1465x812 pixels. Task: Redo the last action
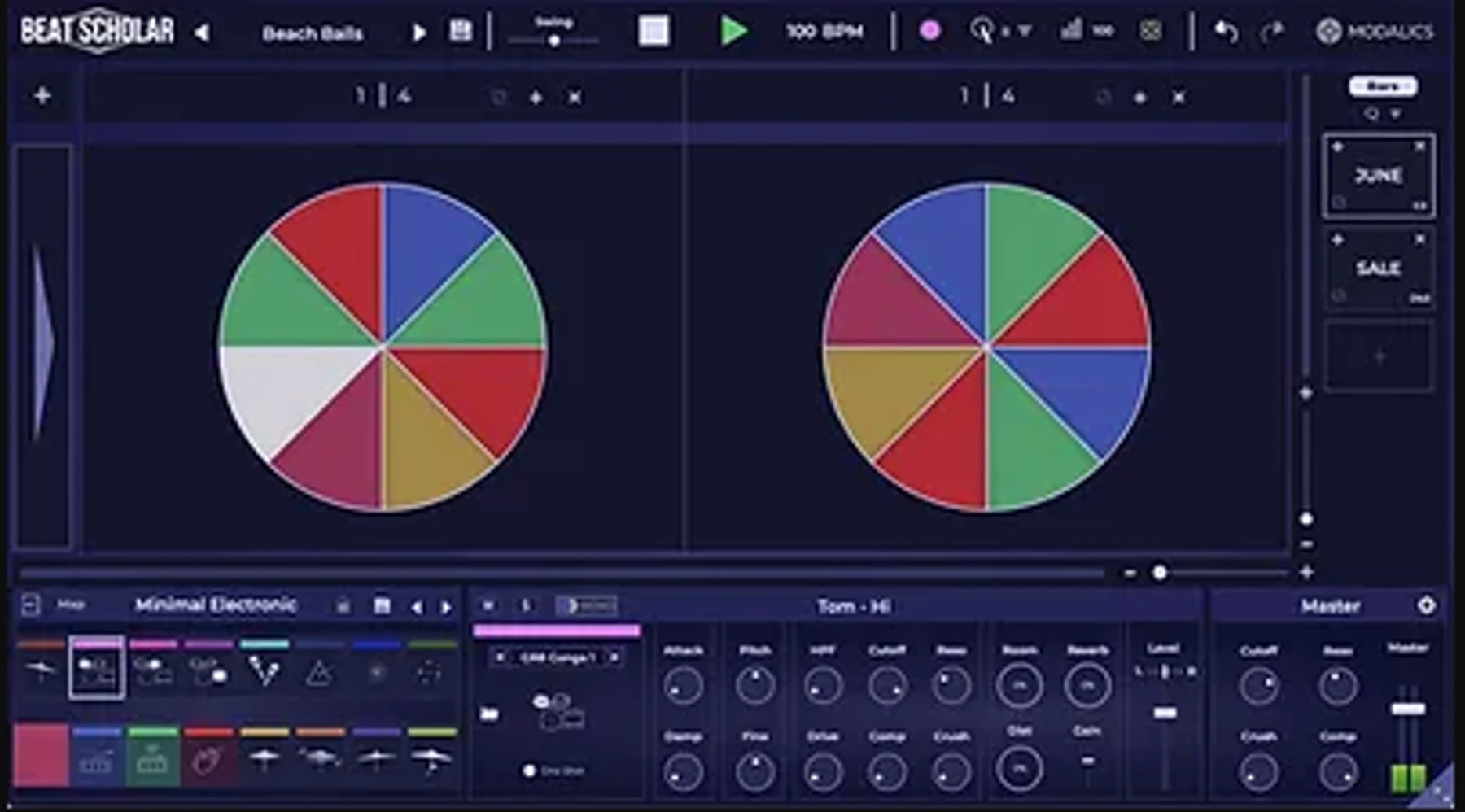1271,32
